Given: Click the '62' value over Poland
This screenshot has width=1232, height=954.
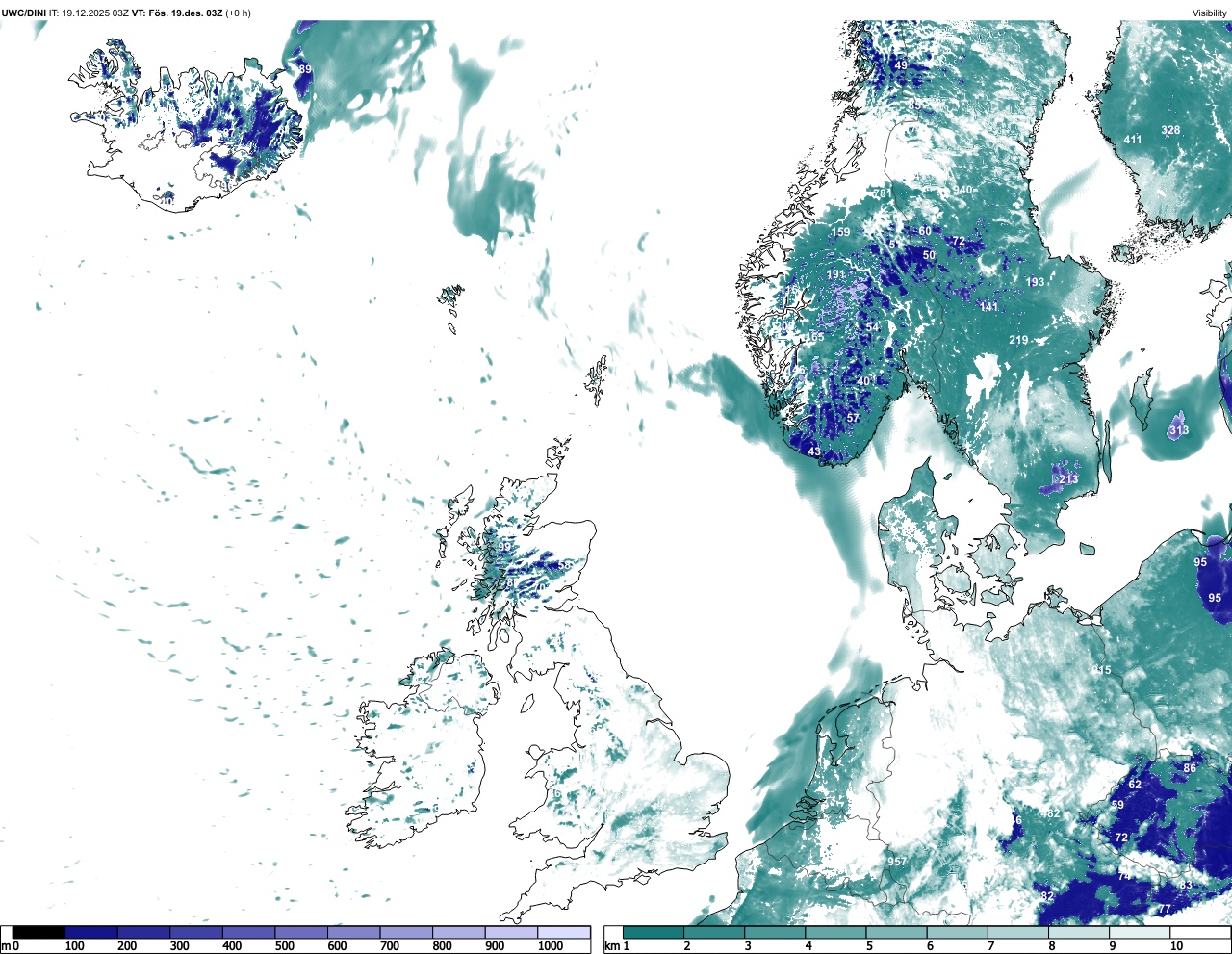Looking at the screenshot, I should pos(1135,785).
